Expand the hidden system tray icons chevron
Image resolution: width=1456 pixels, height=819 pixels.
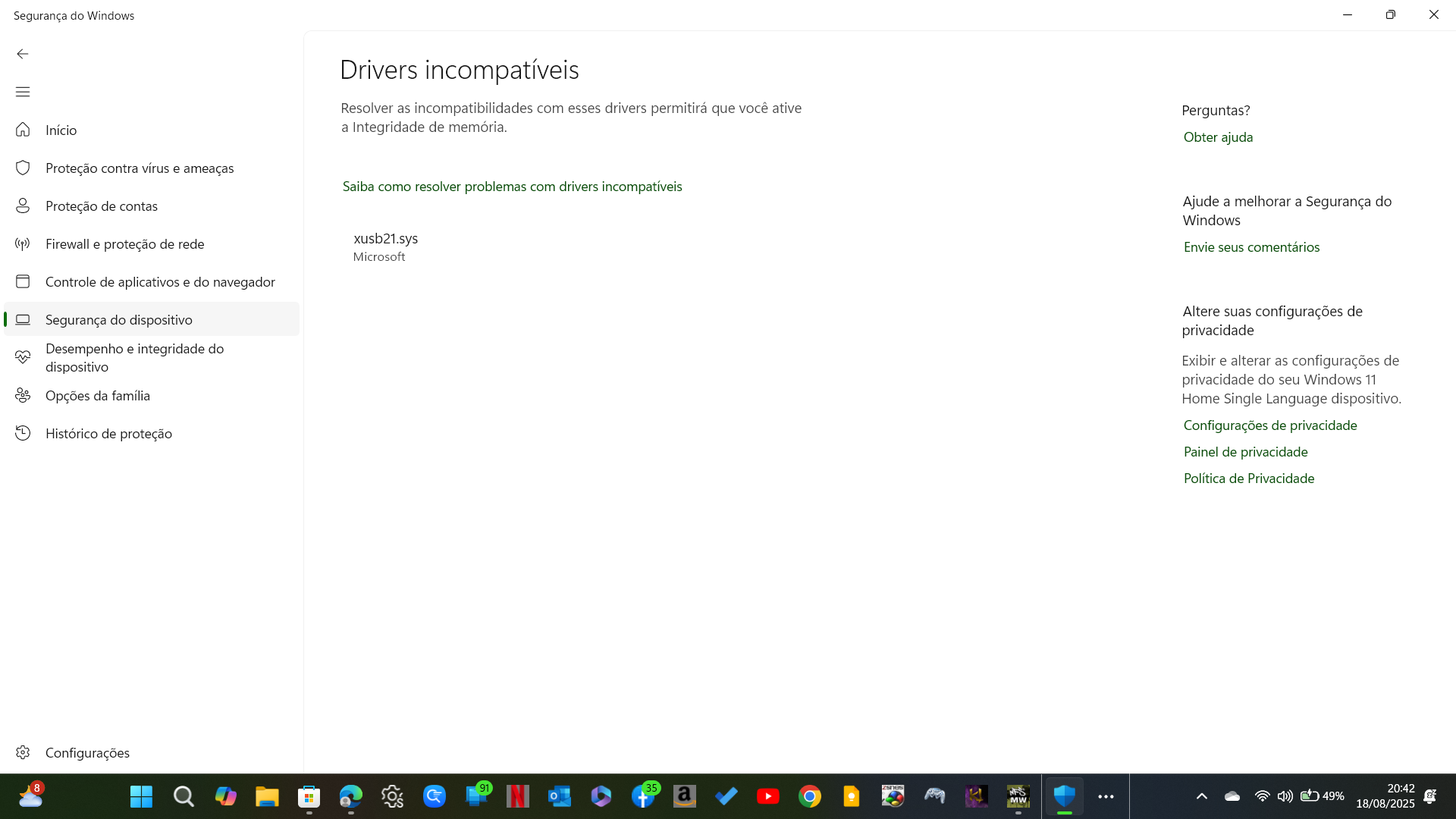pos(1201,796)
